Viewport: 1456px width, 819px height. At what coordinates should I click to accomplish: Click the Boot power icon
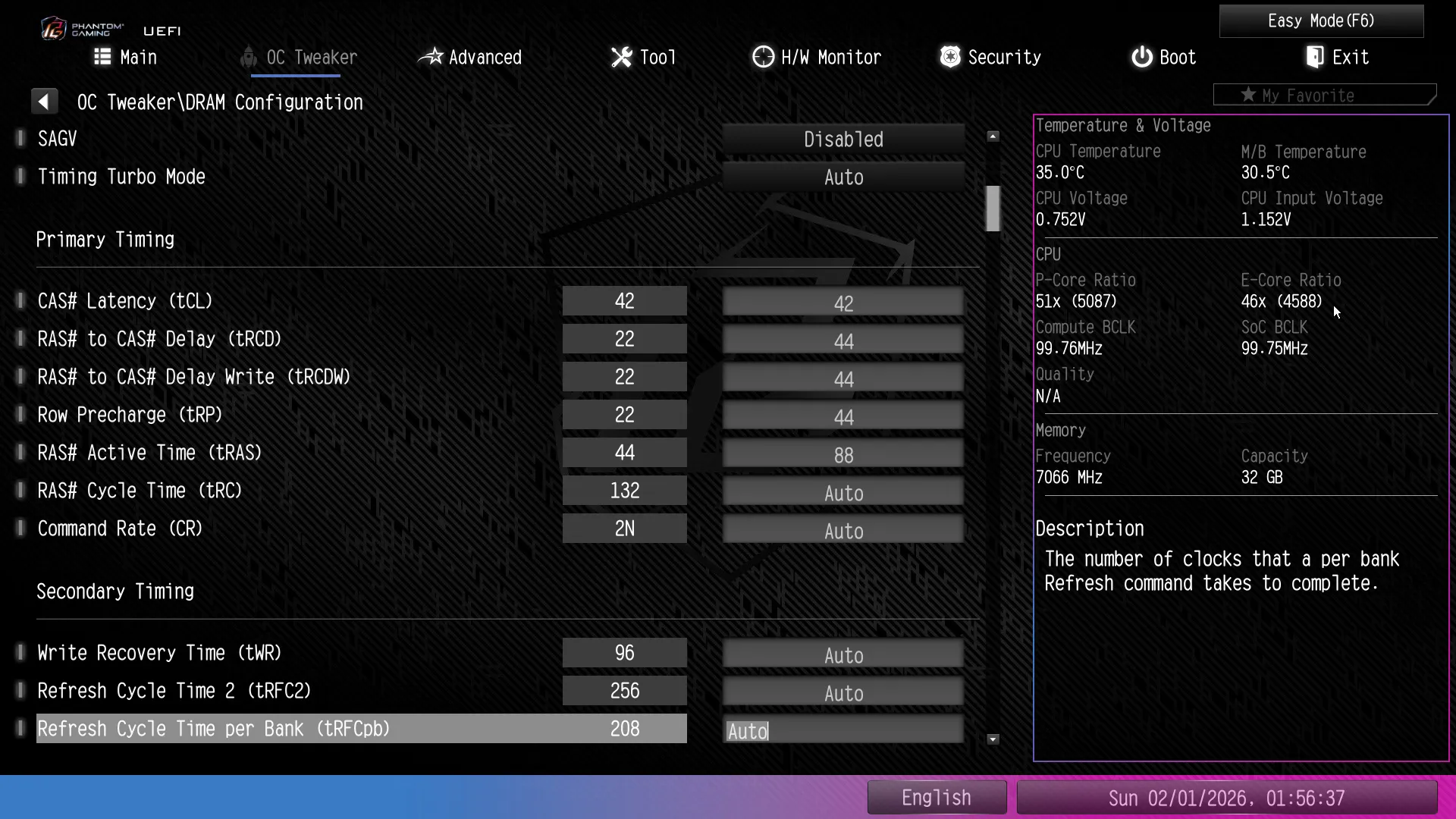pyautogui.click(x=1141, y=57)
